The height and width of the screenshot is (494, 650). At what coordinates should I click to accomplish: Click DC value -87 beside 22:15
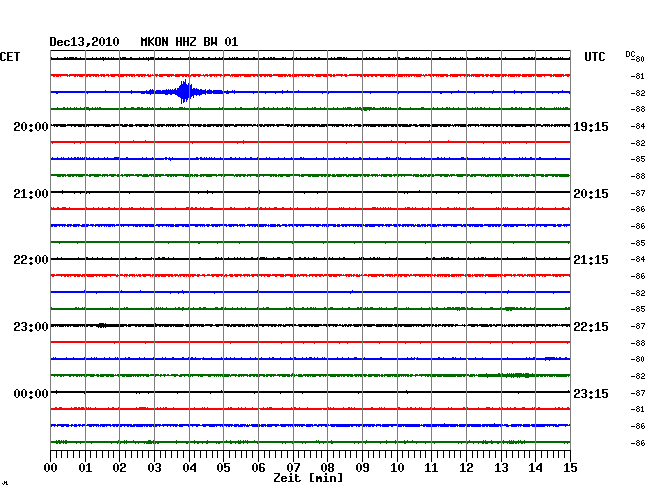pos(638,326)
